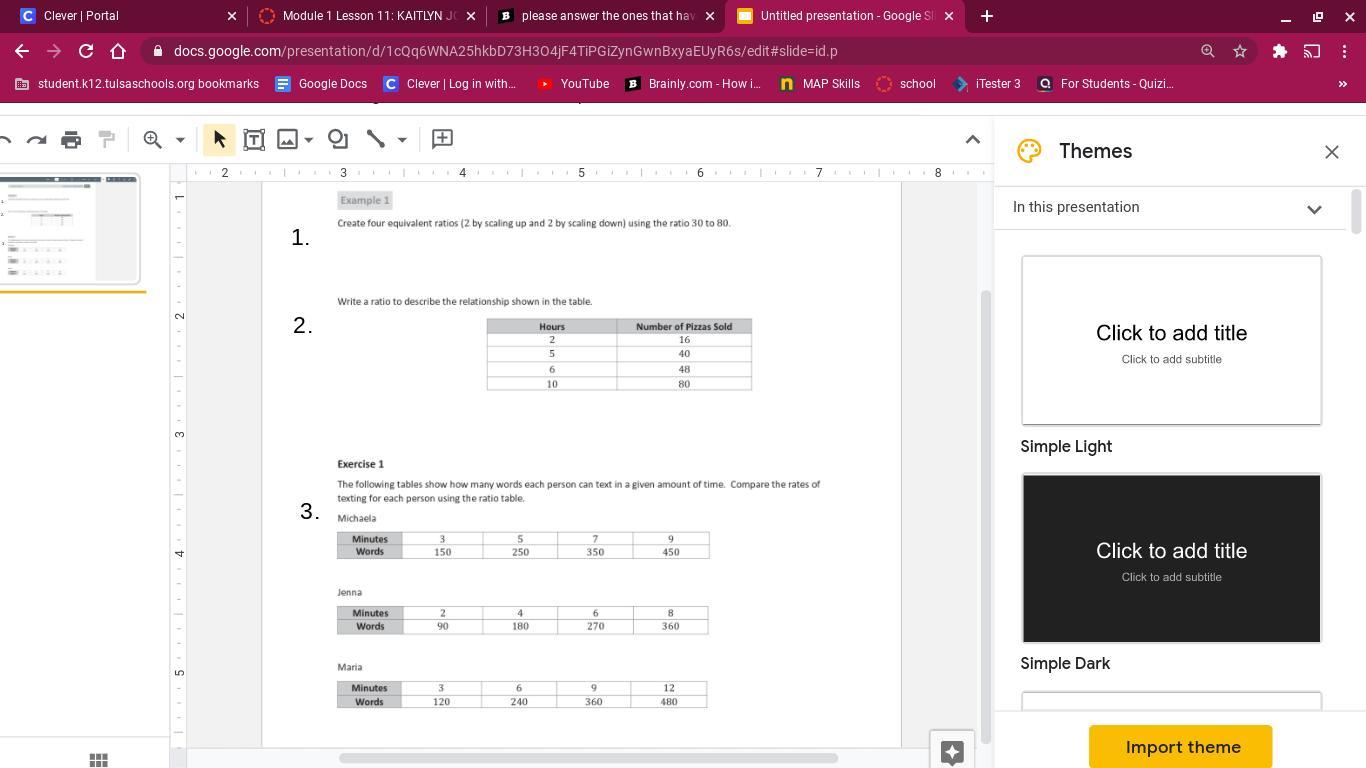Viewport: 1366px width, 768px height.
Task: Click the address bar URL
Action: 505,51
